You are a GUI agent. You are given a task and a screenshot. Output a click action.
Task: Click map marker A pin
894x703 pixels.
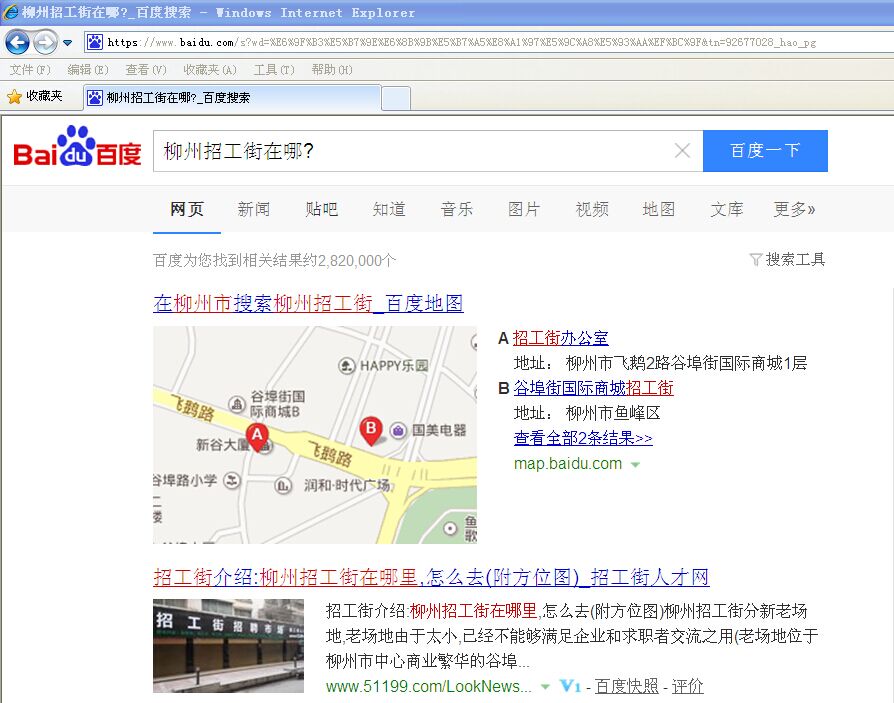(257, 437)
